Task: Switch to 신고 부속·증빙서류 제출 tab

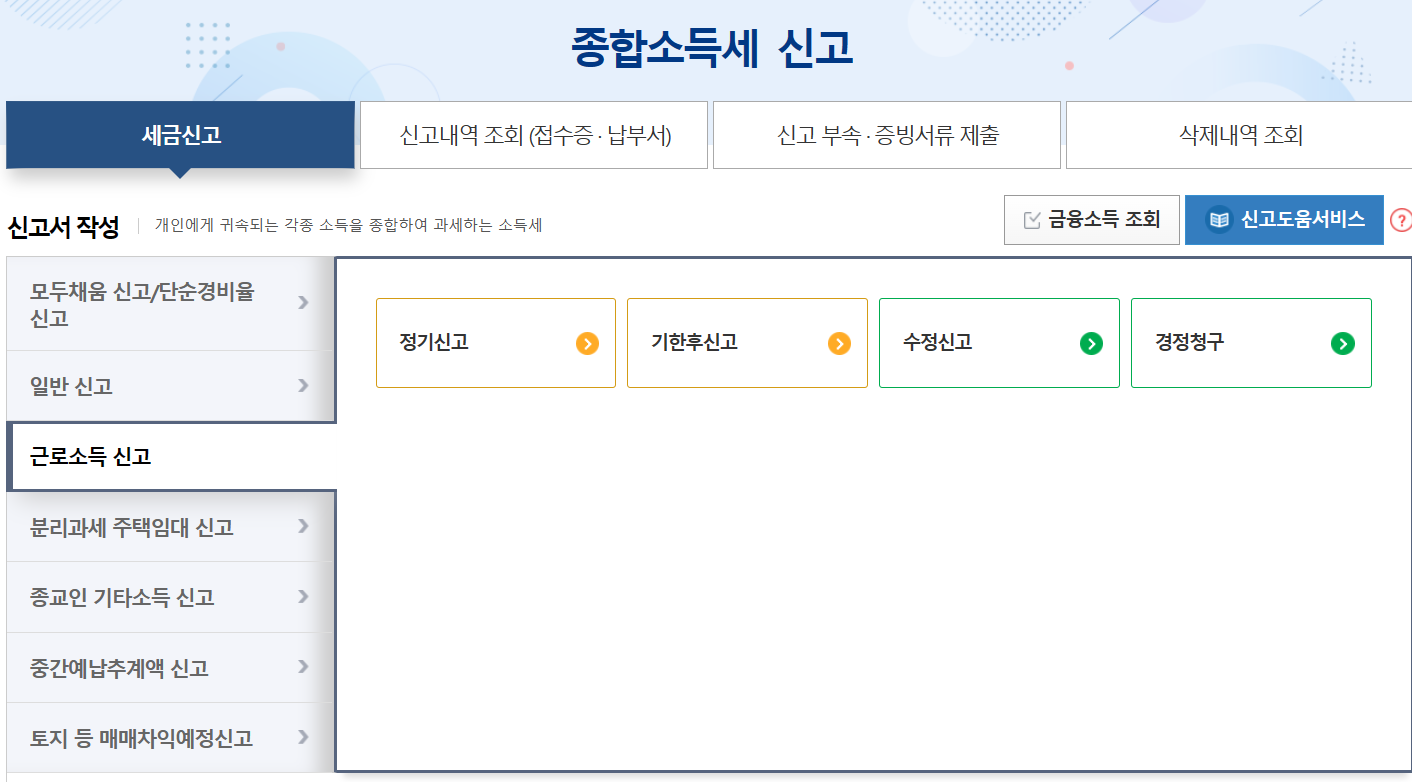Action: [887, 135]
